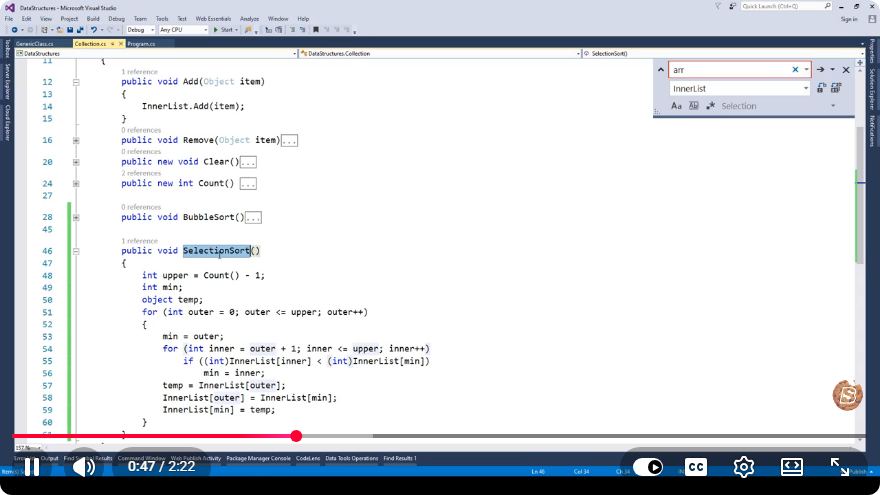Open the Build menu
Screen dimensions: 880x495
pos(93,19)
